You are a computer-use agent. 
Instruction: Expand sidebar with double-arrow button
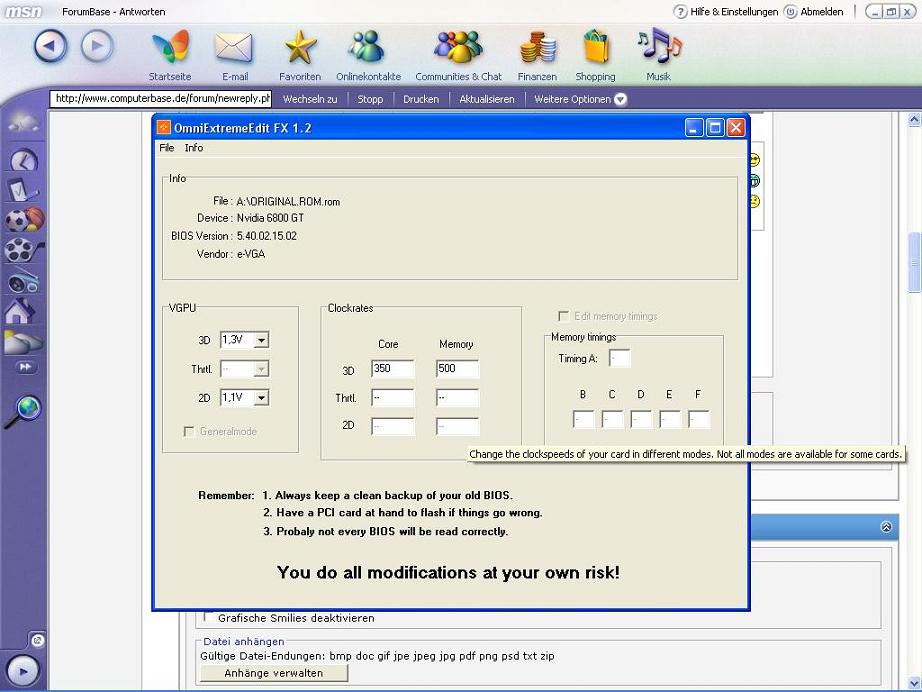pyautogui.click(x=25, y=367)
